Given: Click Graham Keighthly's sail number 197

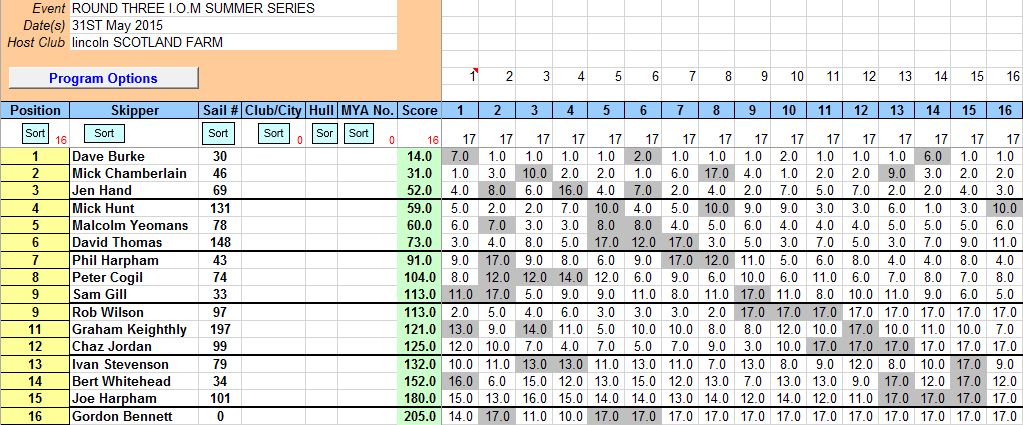Looking at the screenshot, I should point(220,329).
